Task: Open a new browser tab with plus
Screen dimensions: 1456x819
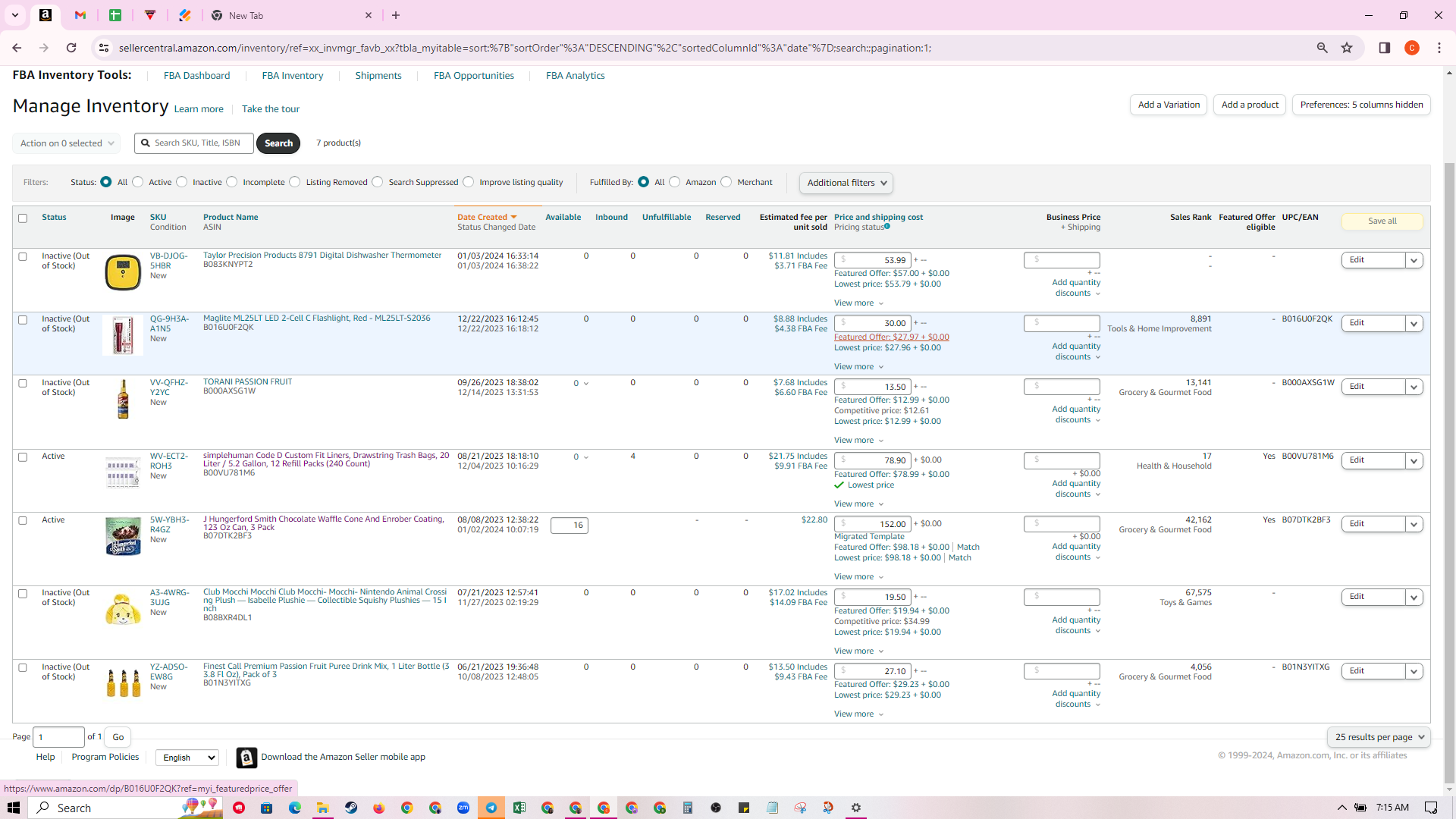Action: pyautogui.click(x=396, y=15)
